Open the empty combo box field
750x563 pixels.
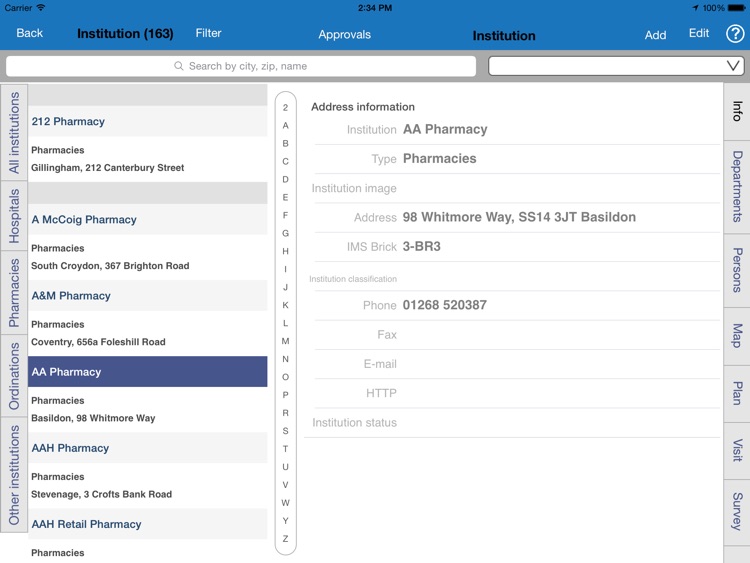click(x=616, y=66)
